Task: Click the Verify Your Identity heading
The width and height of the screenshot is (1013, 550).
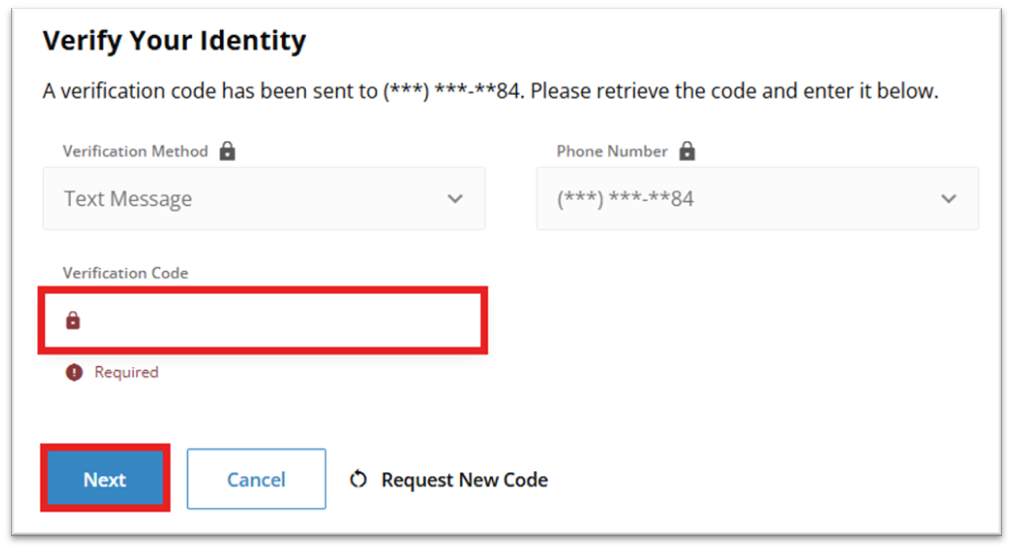Action: click(174, 41)
